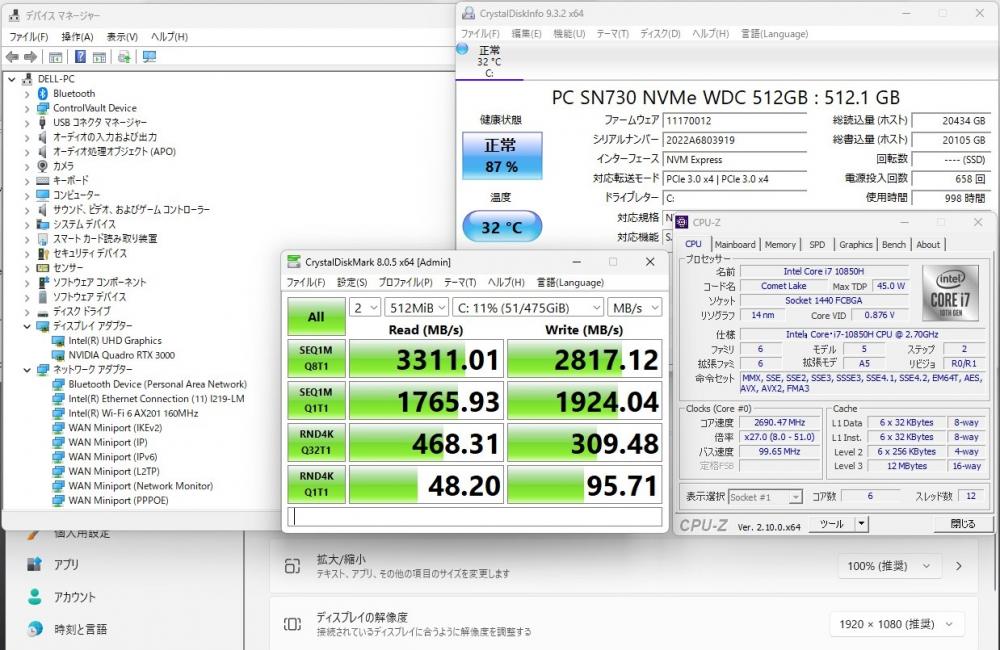This screenshot has width=1000, height=650.
Task: Switch to the Bench tab in CPU-Z
Action: pyautogui.click(x=893, y=244)
